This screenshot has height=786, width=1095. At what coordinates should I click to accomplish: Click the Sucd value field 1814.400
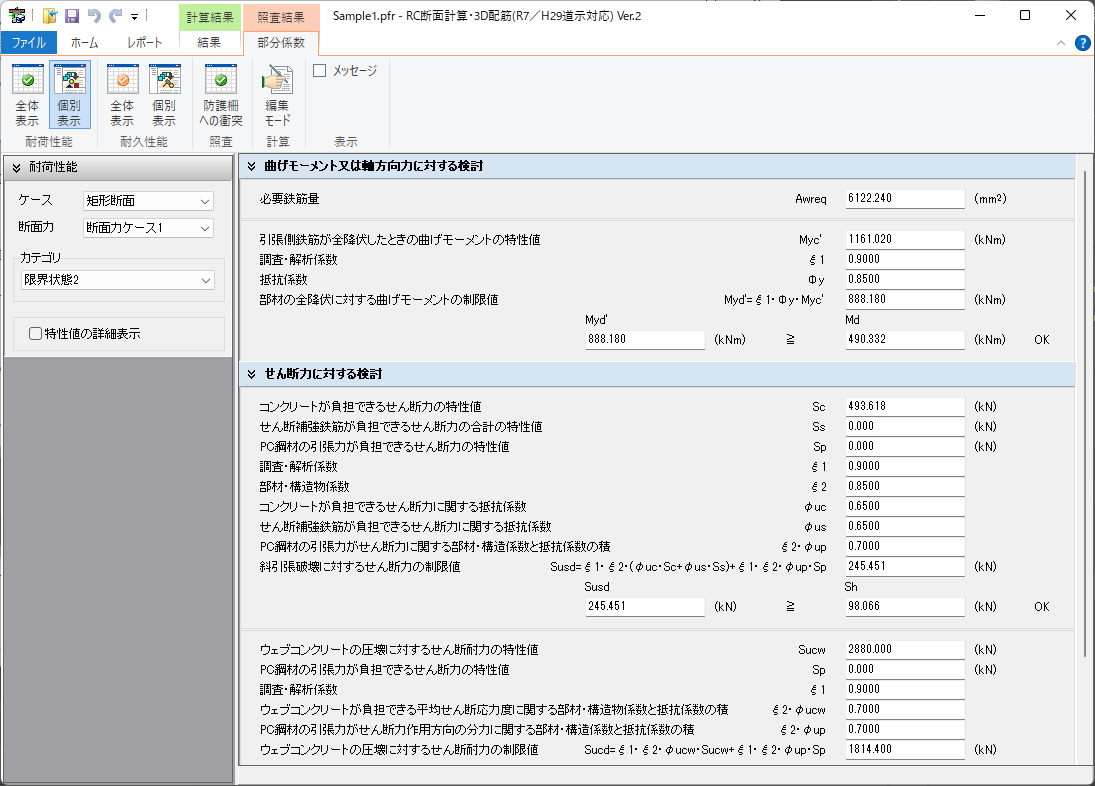[905, 749]
